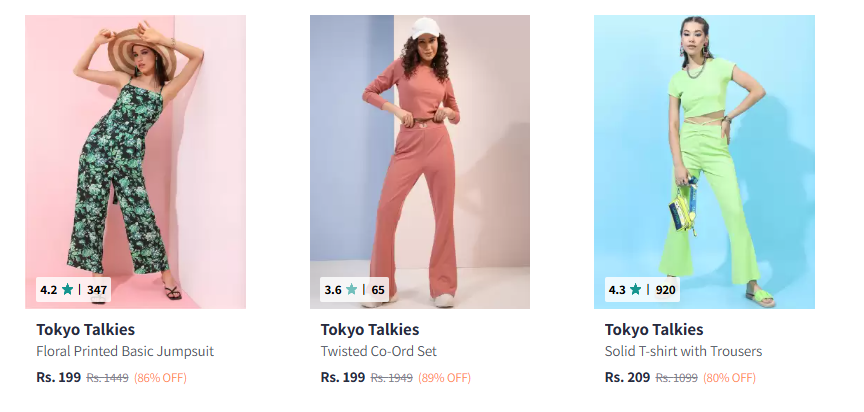Click Tokyo Talkies brand above co-ord set title

369,330
